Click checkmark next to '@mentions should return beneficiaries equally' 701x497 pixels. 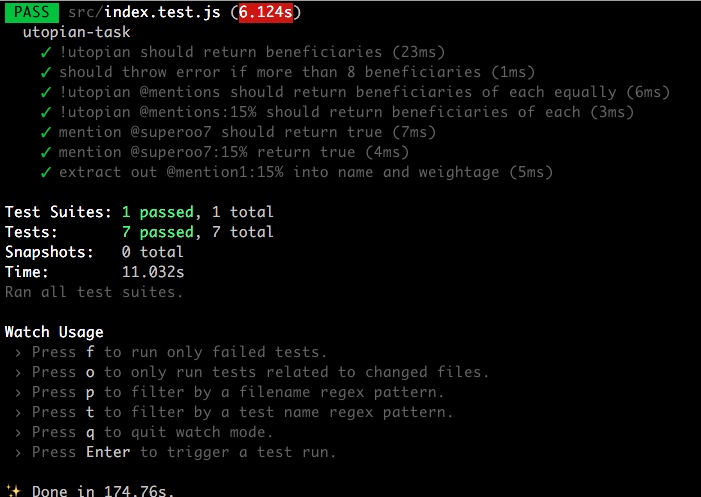point(46,93)
